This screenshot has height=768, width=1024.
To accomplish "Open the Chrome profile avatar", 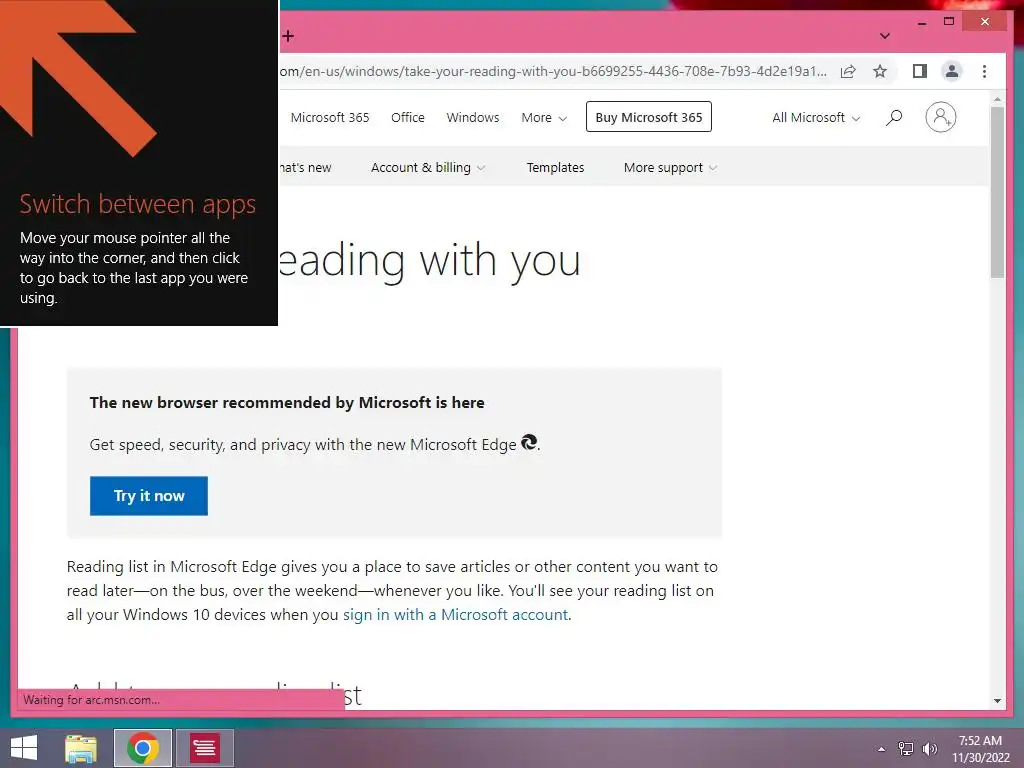I will 952,71.
